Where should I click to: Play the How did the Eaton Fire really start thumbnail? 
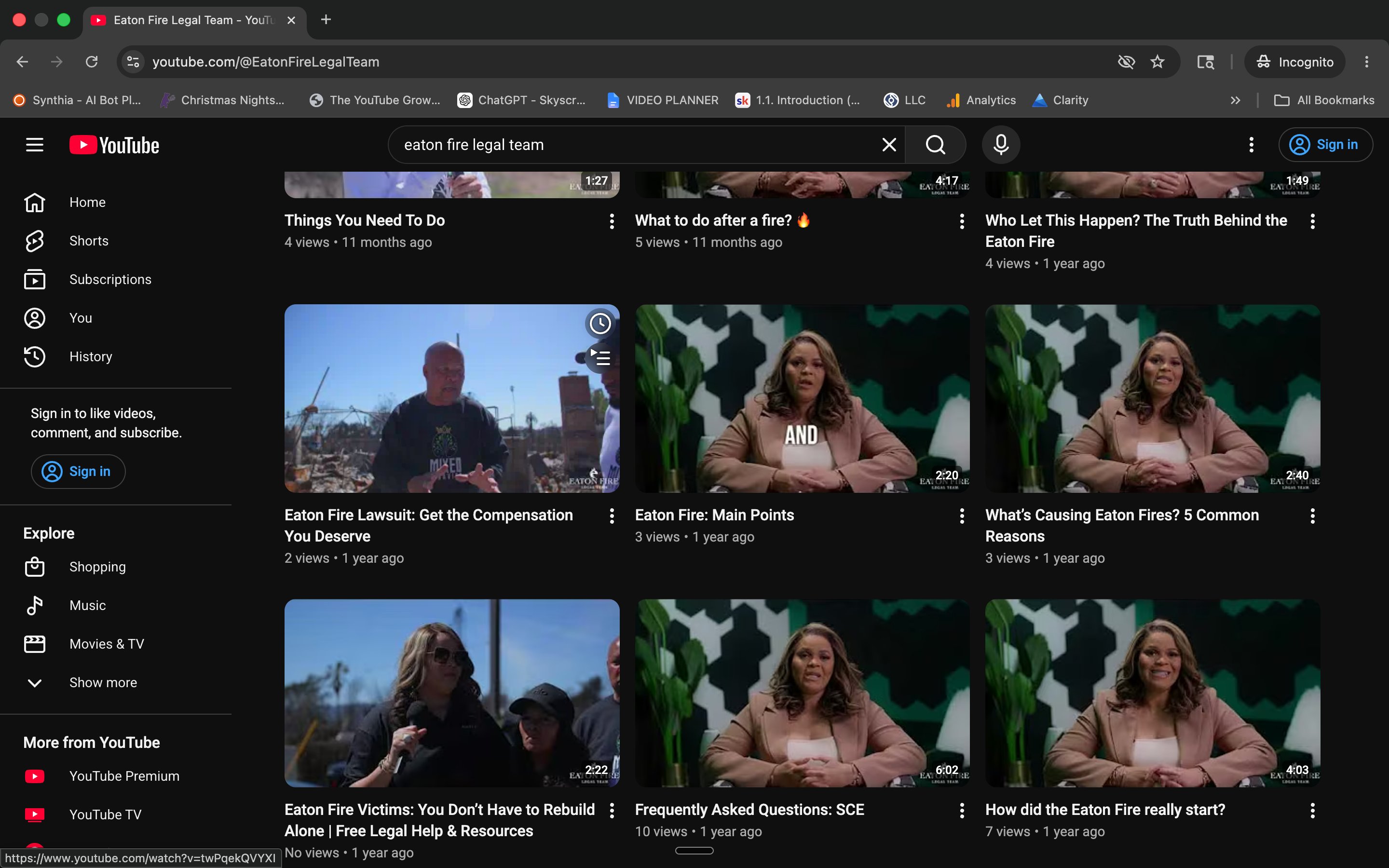[1153, 693]
